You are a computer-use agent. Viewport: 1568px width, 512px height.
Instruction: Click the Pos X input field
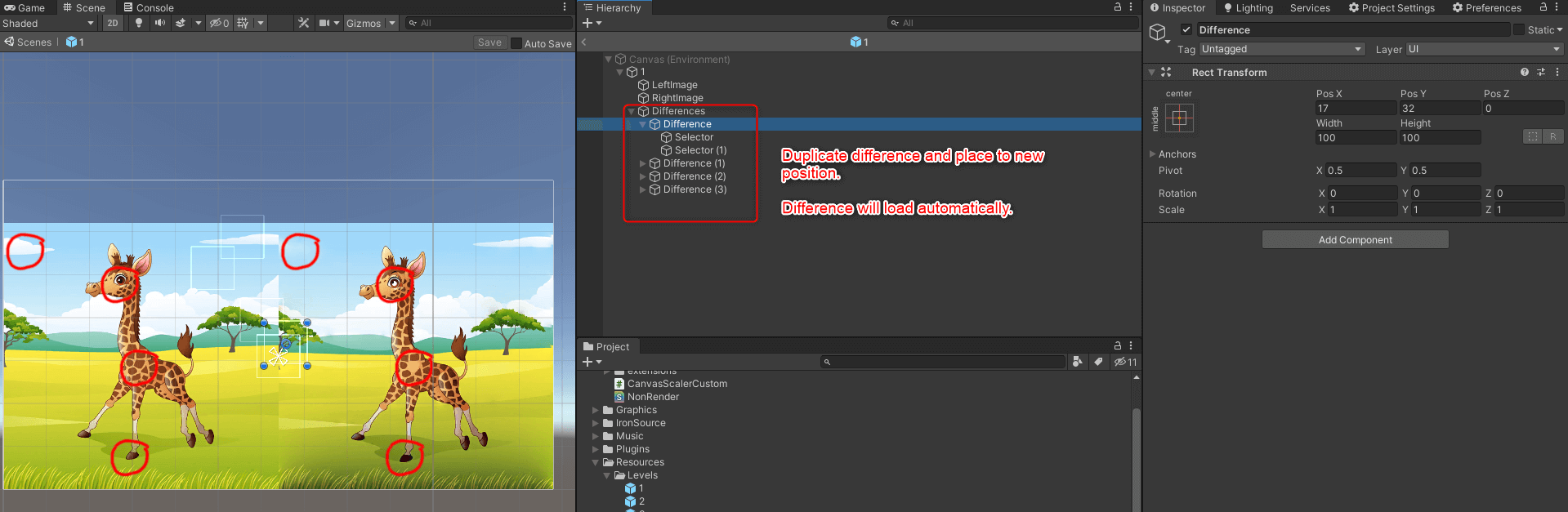(x=1356, y=108)
